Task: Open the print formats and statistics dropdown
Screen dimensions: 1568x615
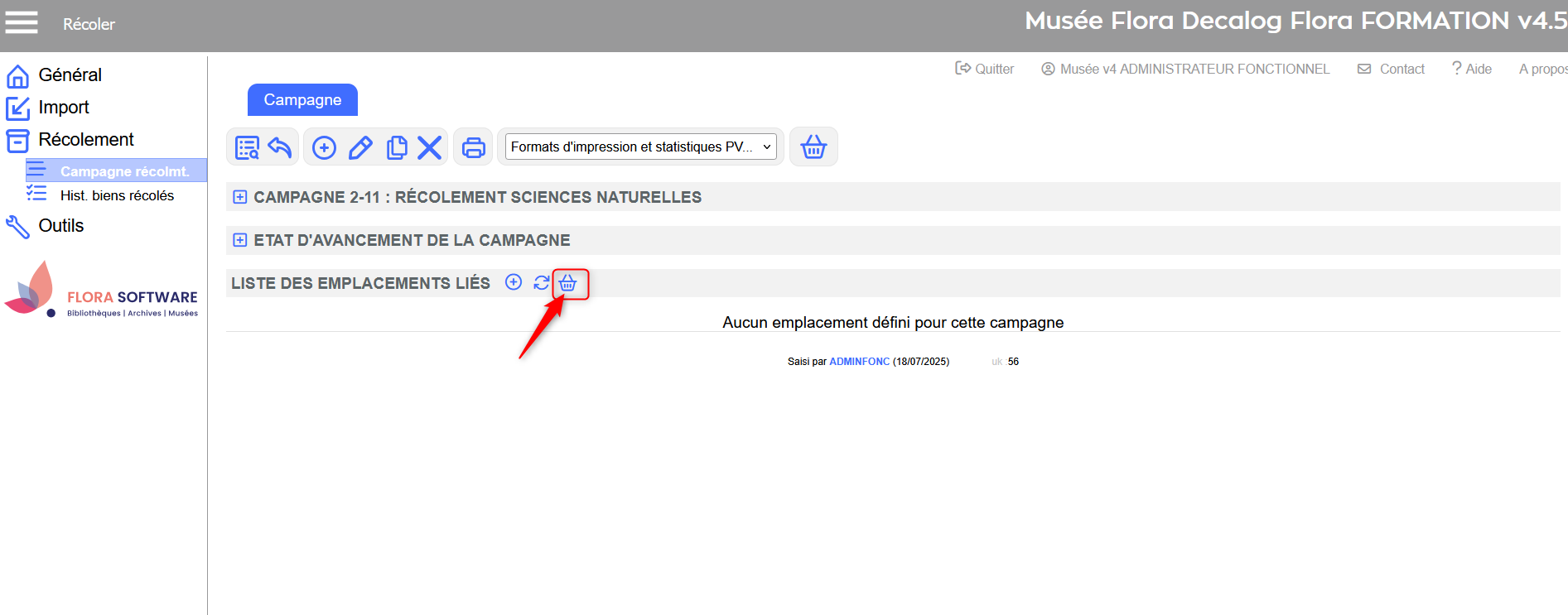Action: coord(640,147)
